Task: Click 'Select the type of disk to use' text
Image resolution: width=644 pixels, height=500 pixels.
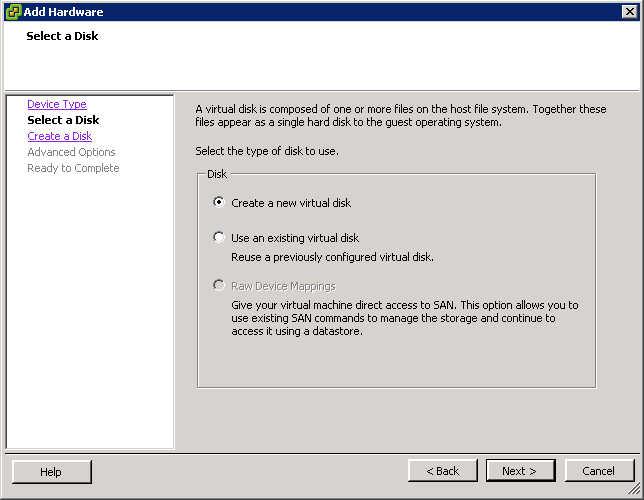Action: tap(267, 151)
